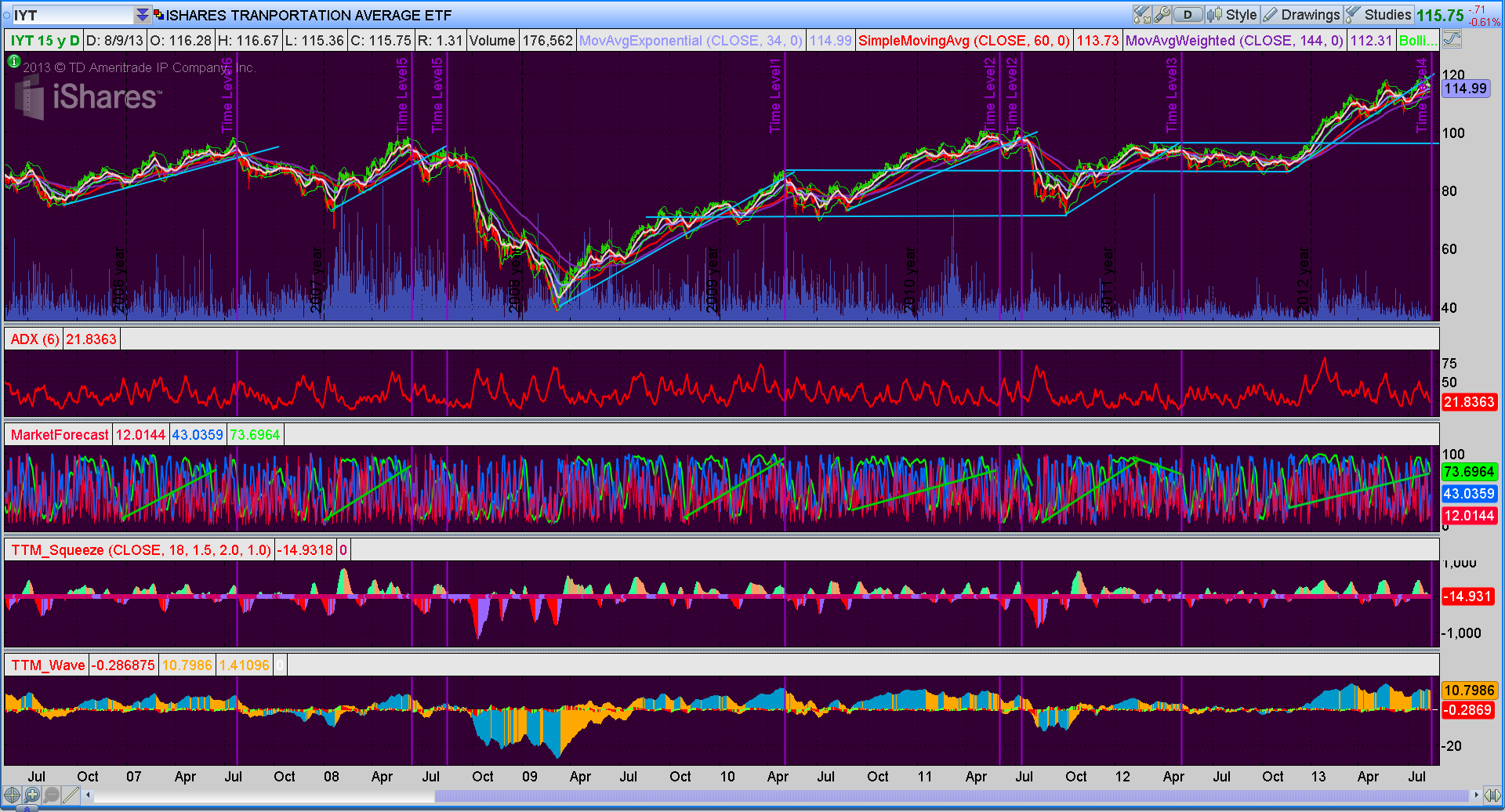Click the green info icon on the chart

tap(13, 61)
